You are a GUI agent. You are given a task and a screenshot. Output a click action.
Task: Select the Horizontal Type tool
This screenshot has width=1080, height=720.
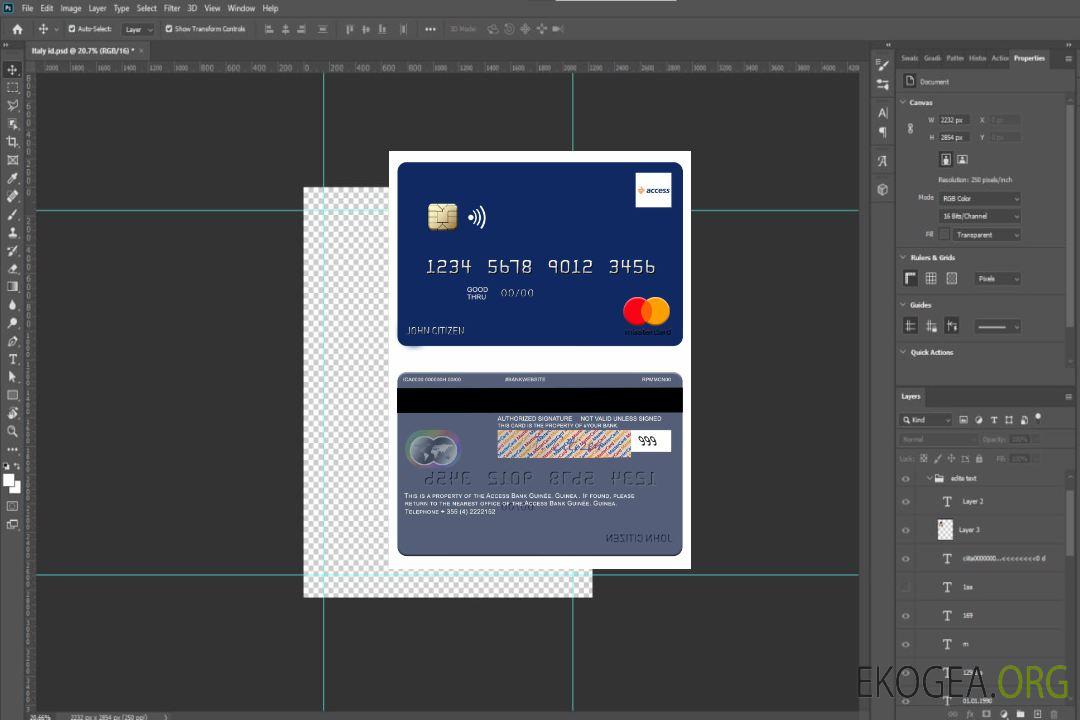pos(12,359)
